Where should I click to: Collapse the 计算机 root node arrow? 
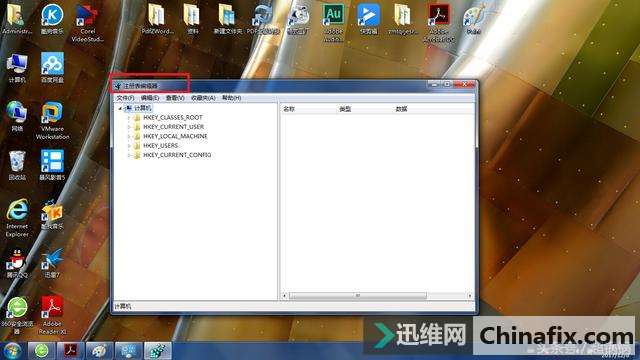(120, 108)
